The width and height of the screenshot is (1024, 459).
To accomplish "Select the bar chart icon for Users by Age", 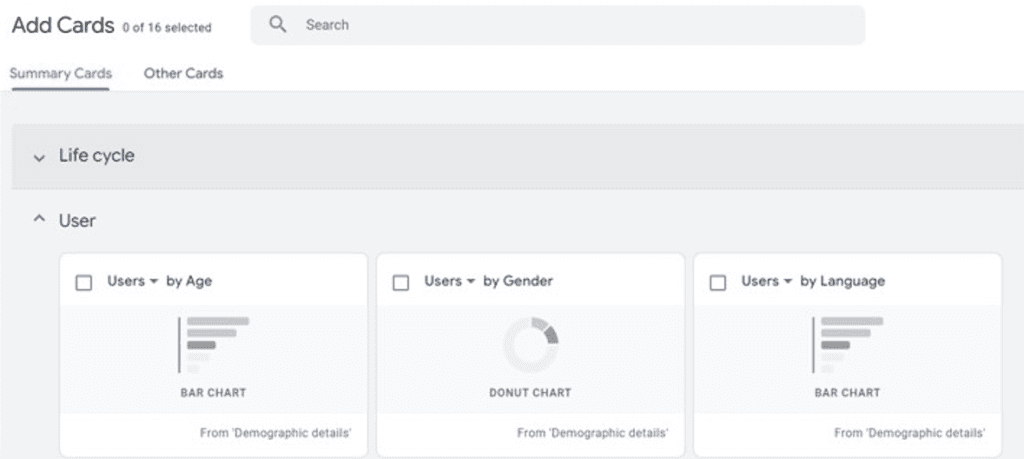I will [x=214, y=345].
